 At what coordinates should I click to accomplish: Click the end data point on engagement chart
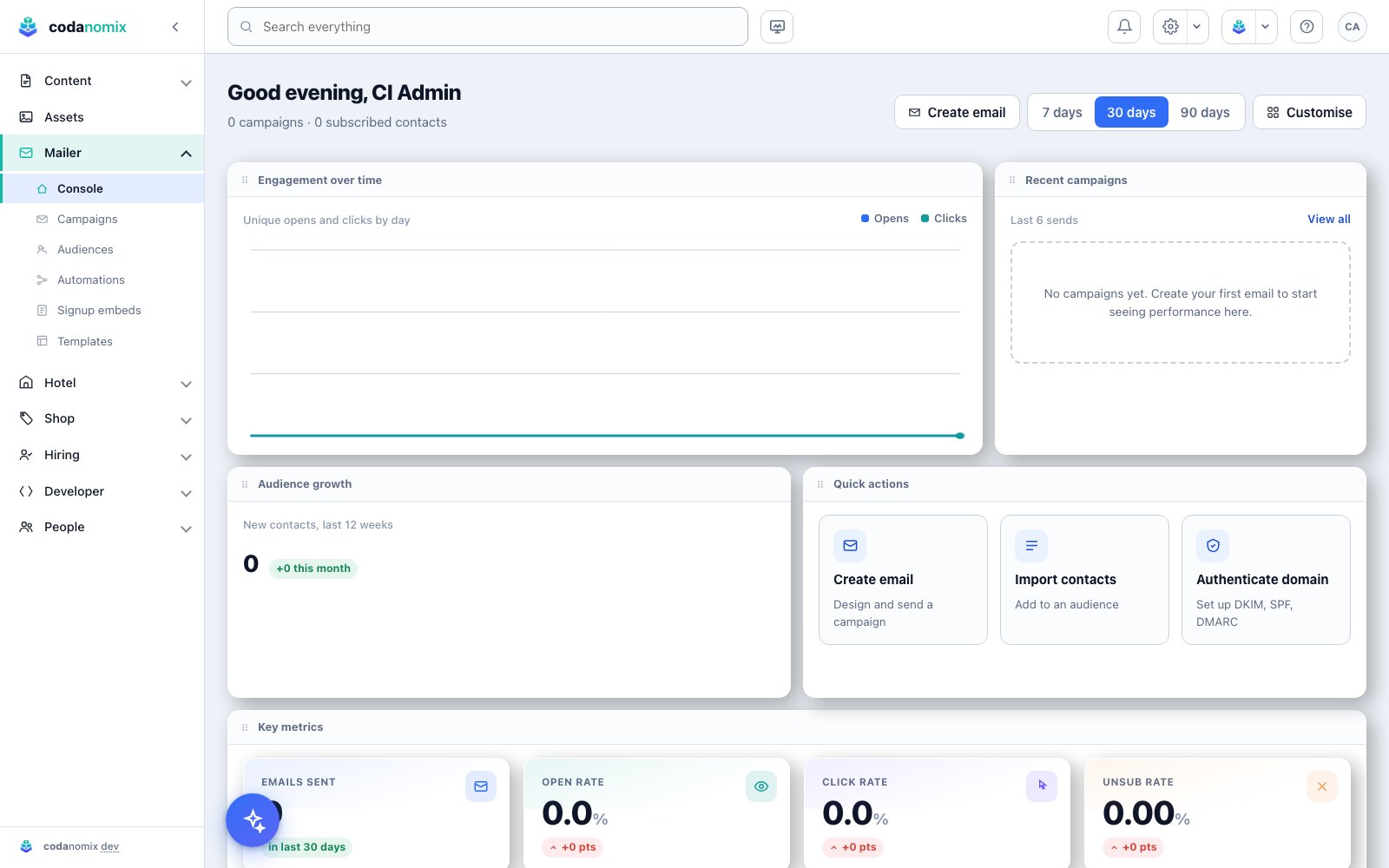tap(960, 436)
